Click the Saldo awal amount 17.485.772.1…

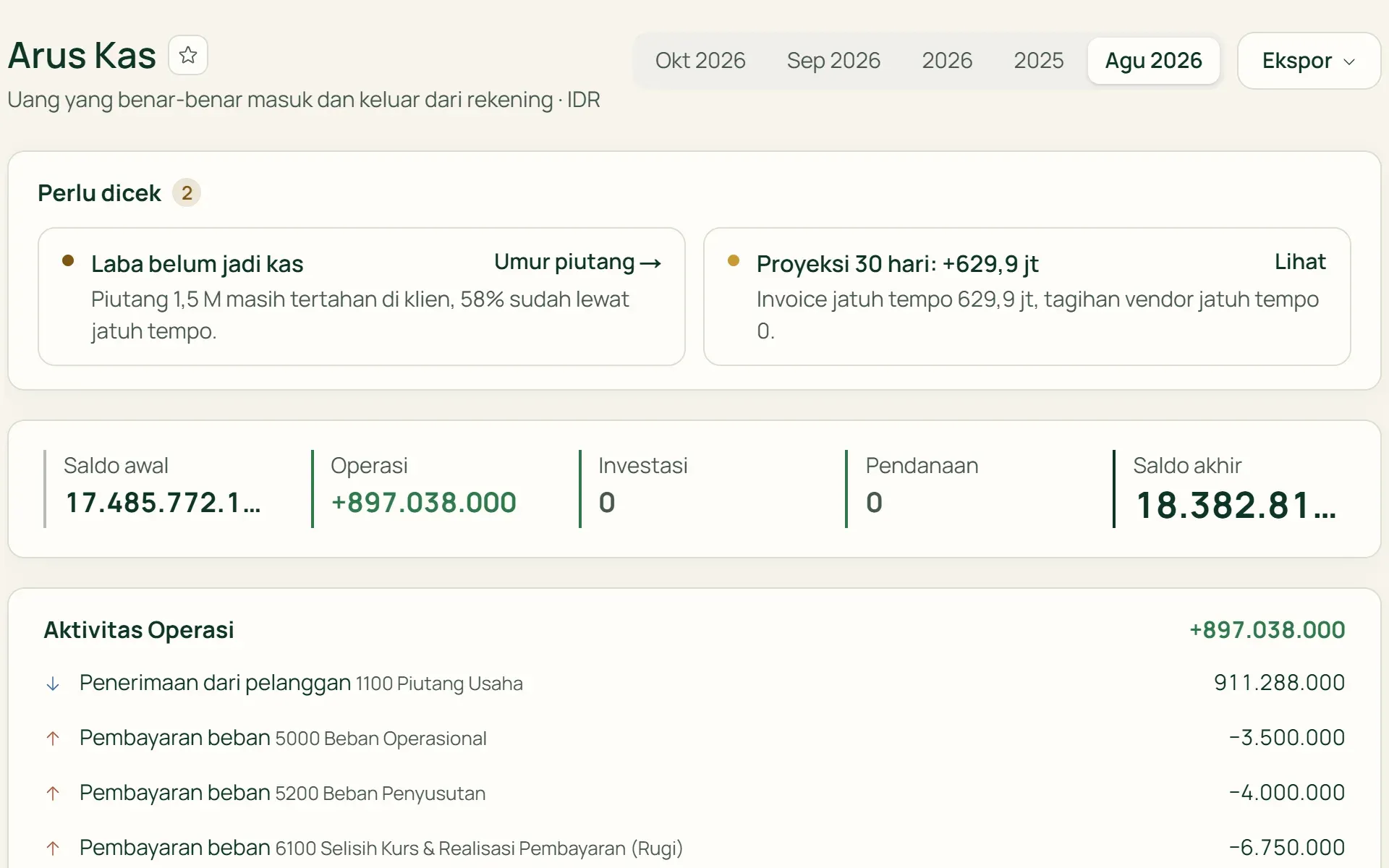[163, 503]
